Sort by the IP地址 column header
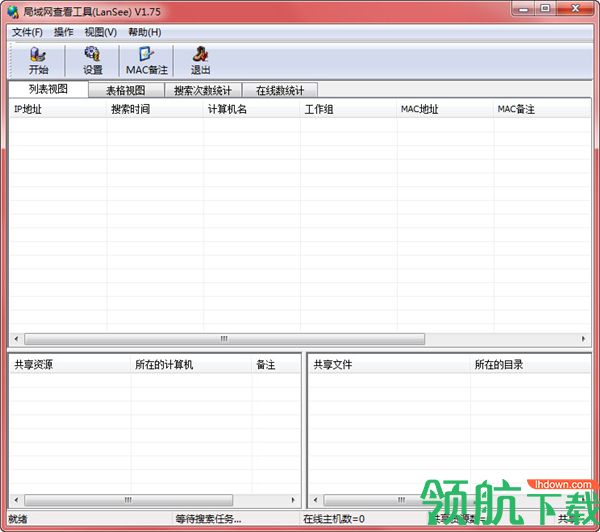This screenshot has height=532, width=600. tap(58, 109)
